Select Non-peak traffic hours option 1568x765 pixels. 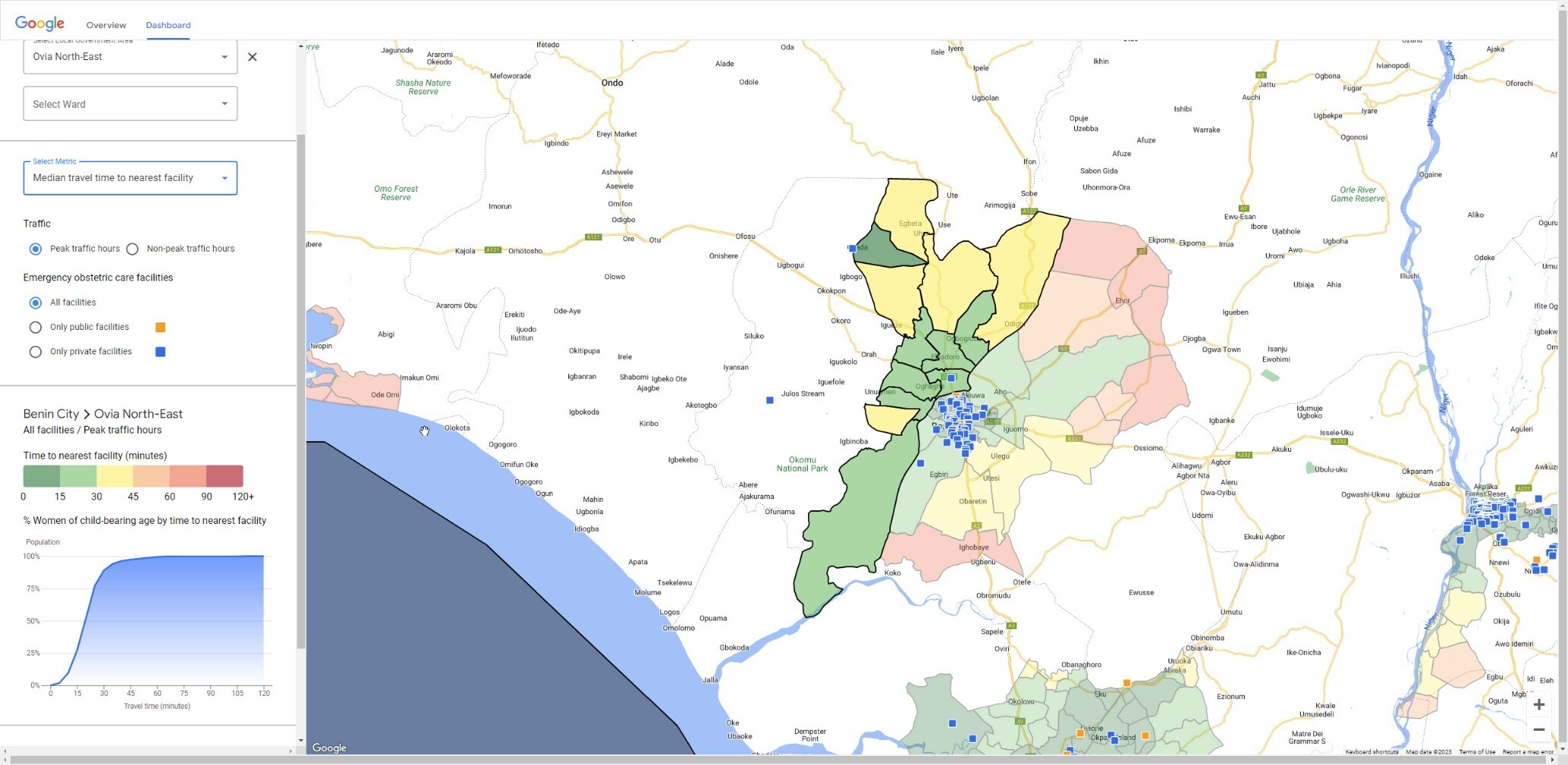[132, 249]
